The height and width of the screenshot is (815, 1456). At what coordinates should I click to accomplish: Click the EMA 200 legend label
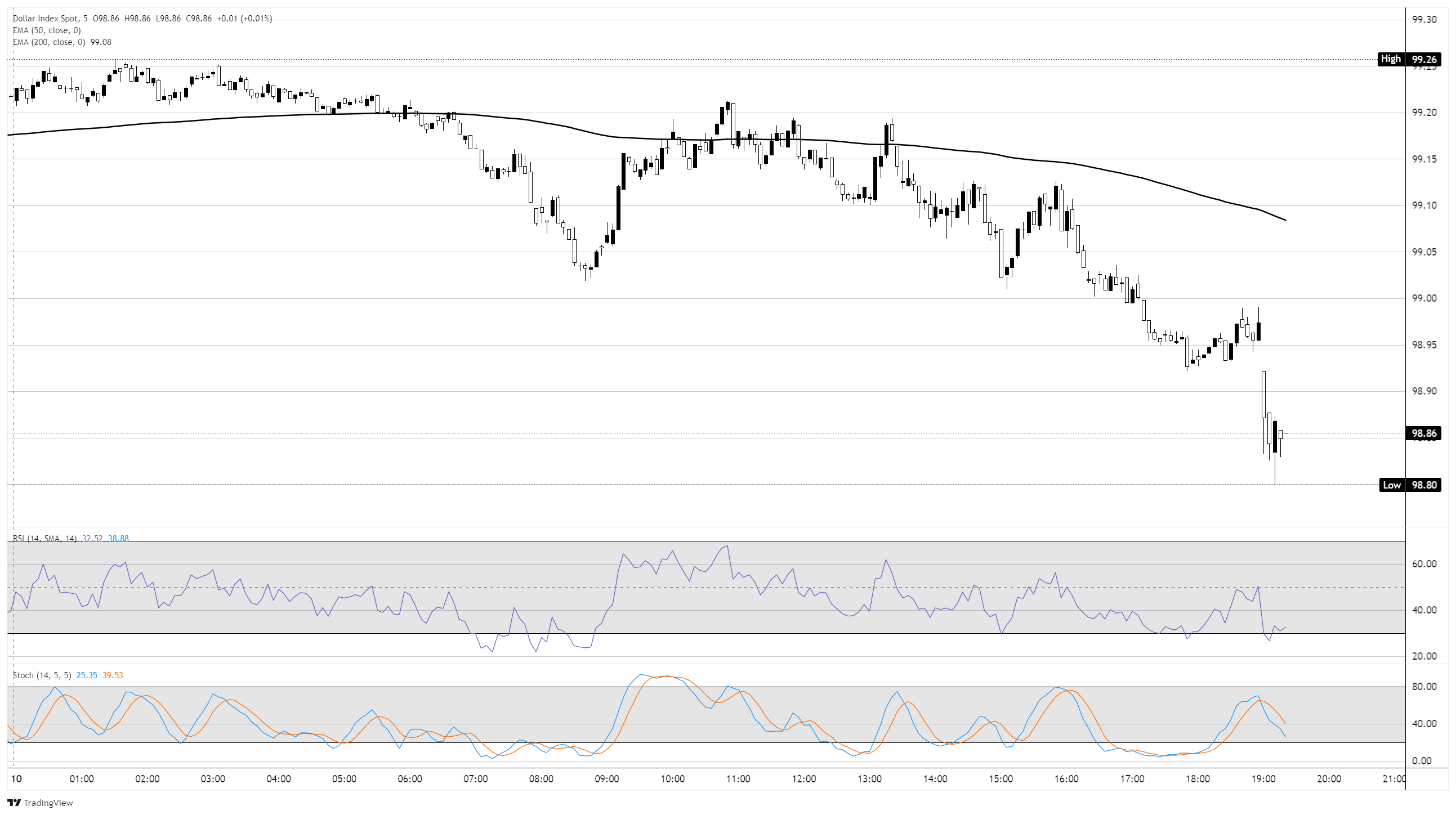pyautogui.click(x=48, y=42)
